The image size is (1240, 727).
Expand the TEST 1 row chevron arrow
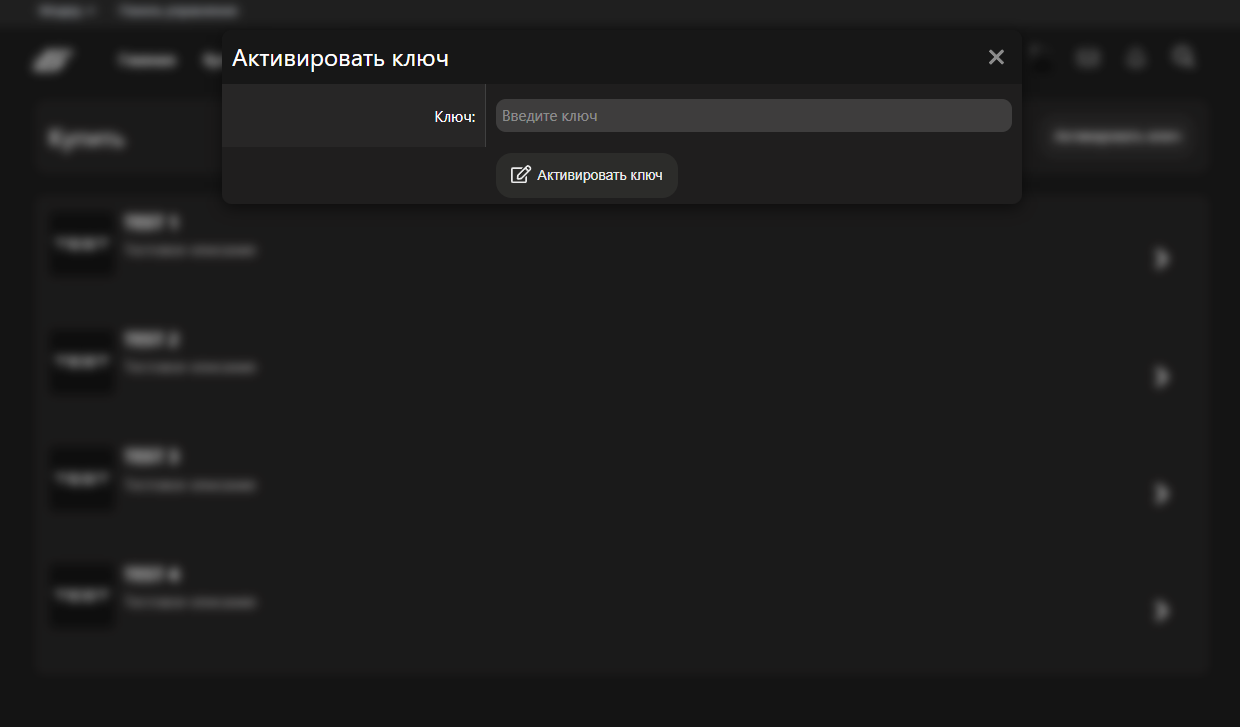point(1161,259)
